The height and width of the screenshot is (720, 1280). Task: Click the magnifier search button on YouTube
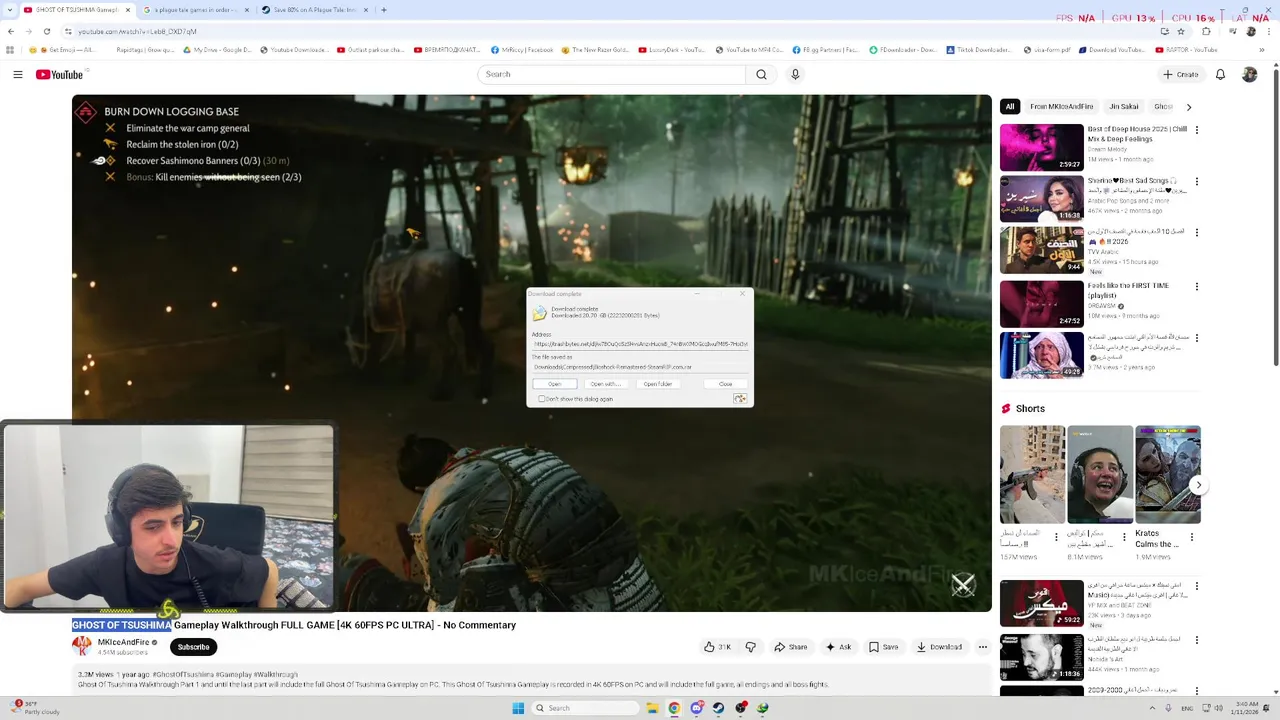pos(761,74)
